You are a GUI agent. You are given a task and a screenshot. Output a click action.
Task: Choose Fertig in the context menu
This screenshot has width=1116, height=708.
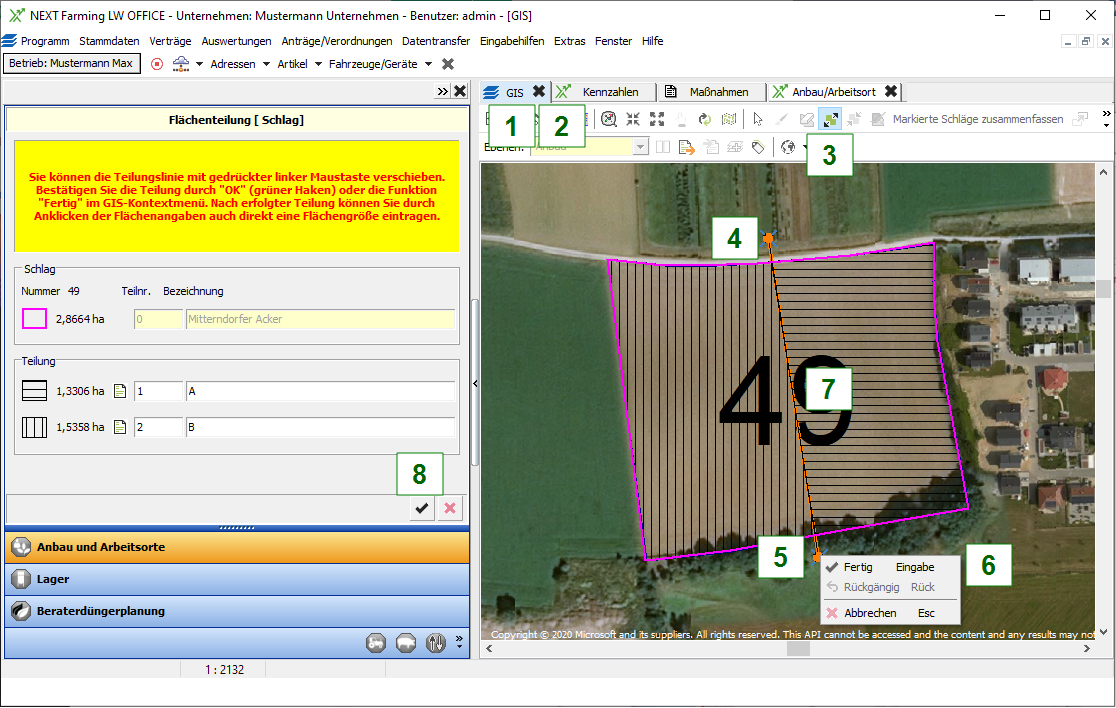tap(858, 567)
